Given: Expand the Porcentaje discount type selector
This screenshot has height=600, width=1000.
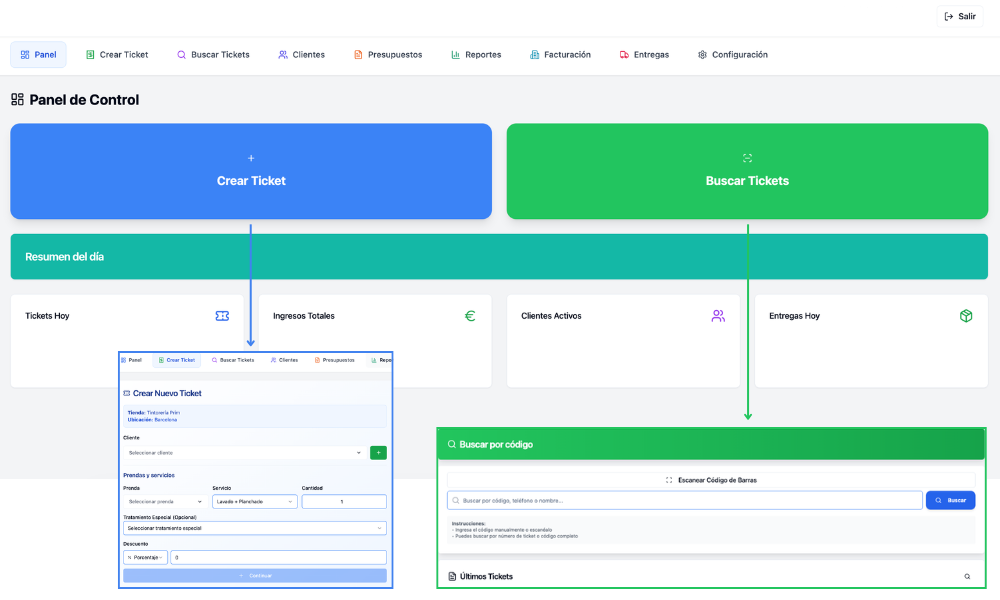Looking at the screenshot, I should (145, 557).
